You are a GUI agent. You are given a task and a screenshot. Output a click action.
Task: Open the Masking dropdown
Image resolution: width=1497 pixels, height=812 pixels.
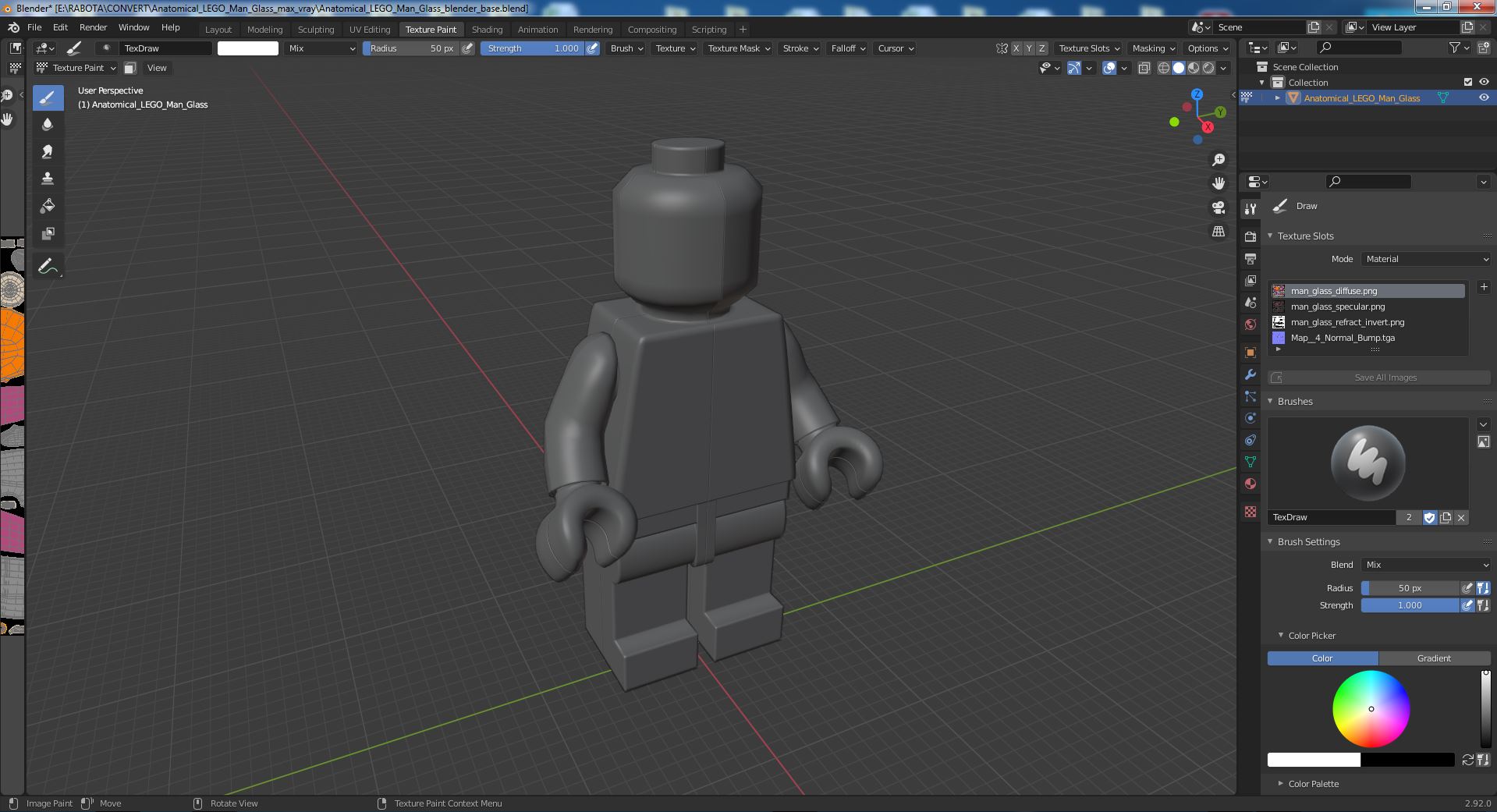1153,48
